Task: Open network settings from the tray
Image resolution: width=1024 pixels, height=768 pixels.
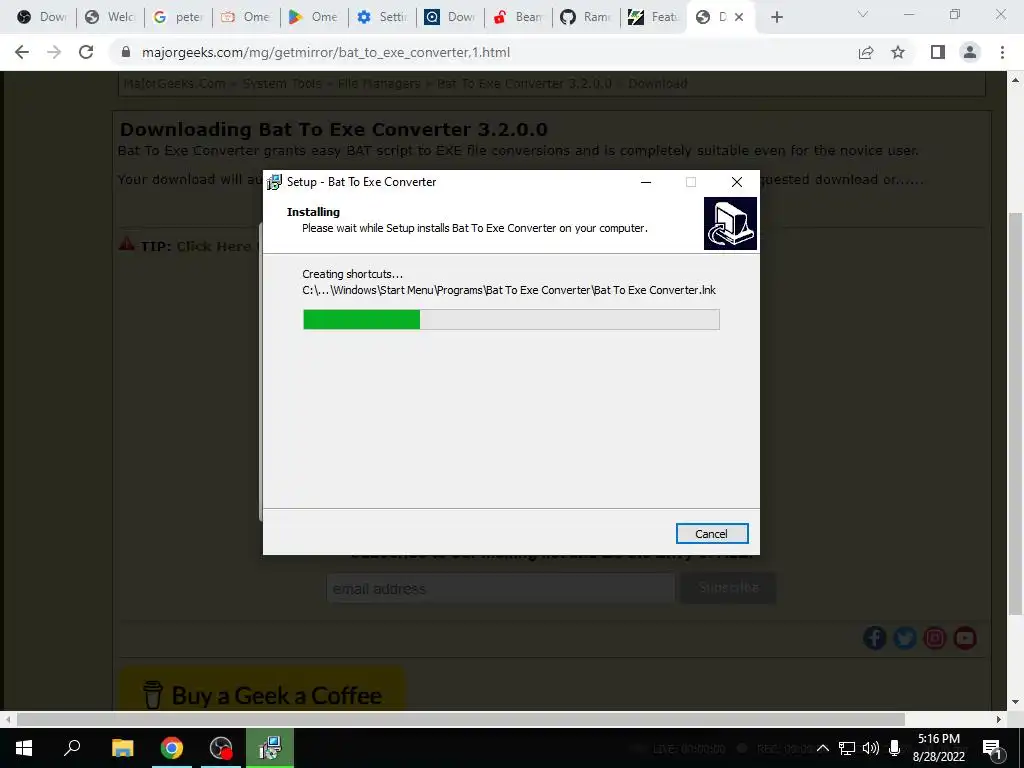Action: point(847,748)
